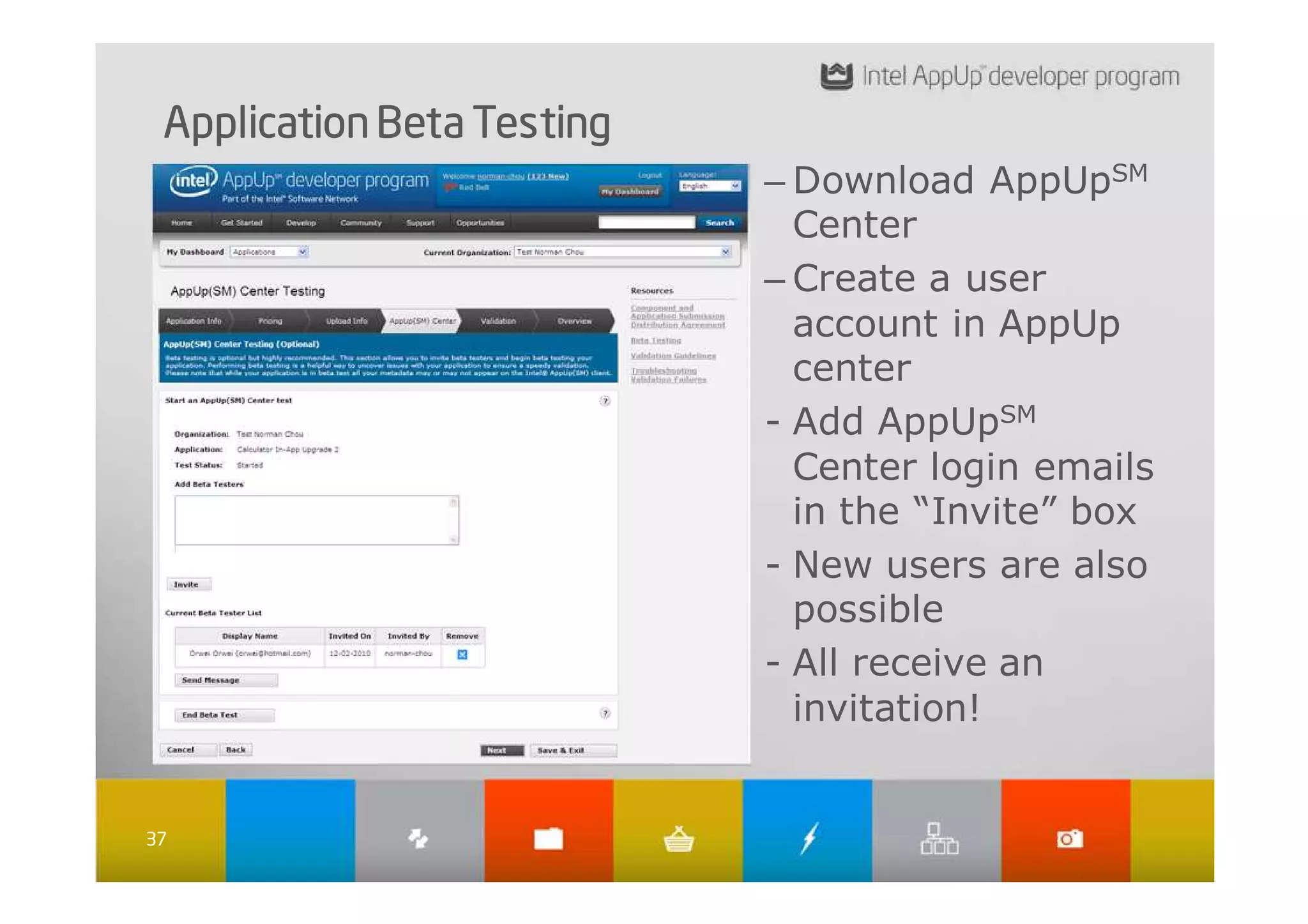The width and height of the screenshot is (1308, 924).
Task: Go to the Application Info step tab
Action: point(194,321)
